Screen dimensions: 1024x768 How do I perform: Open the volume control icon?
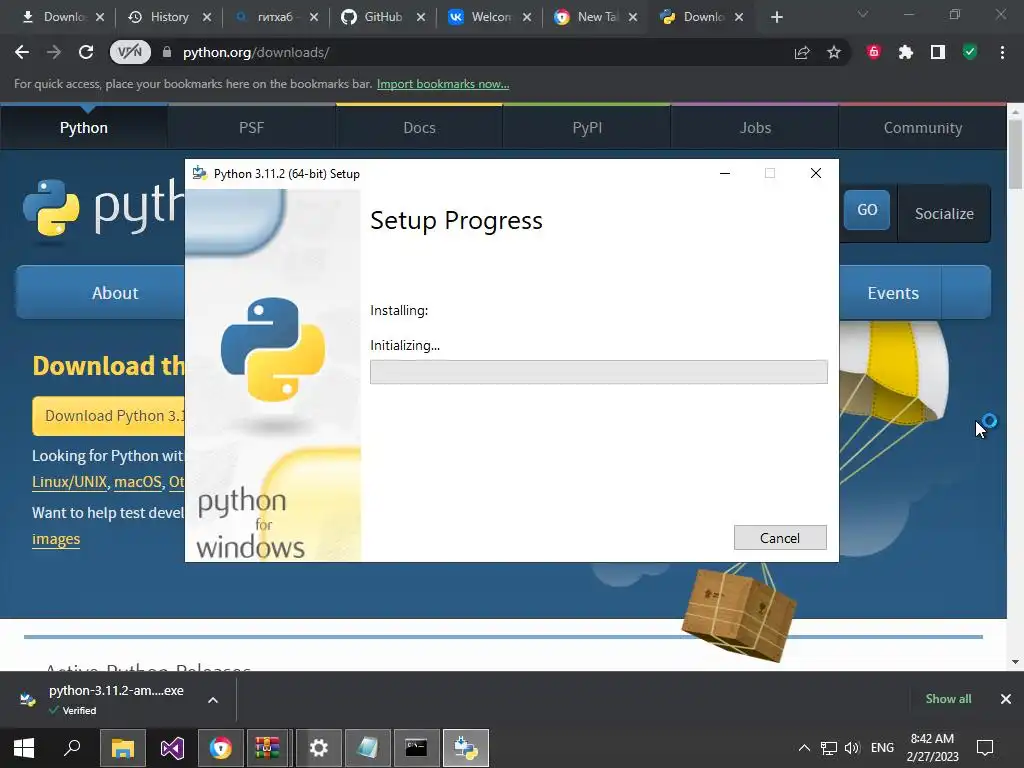pos(852,748)
